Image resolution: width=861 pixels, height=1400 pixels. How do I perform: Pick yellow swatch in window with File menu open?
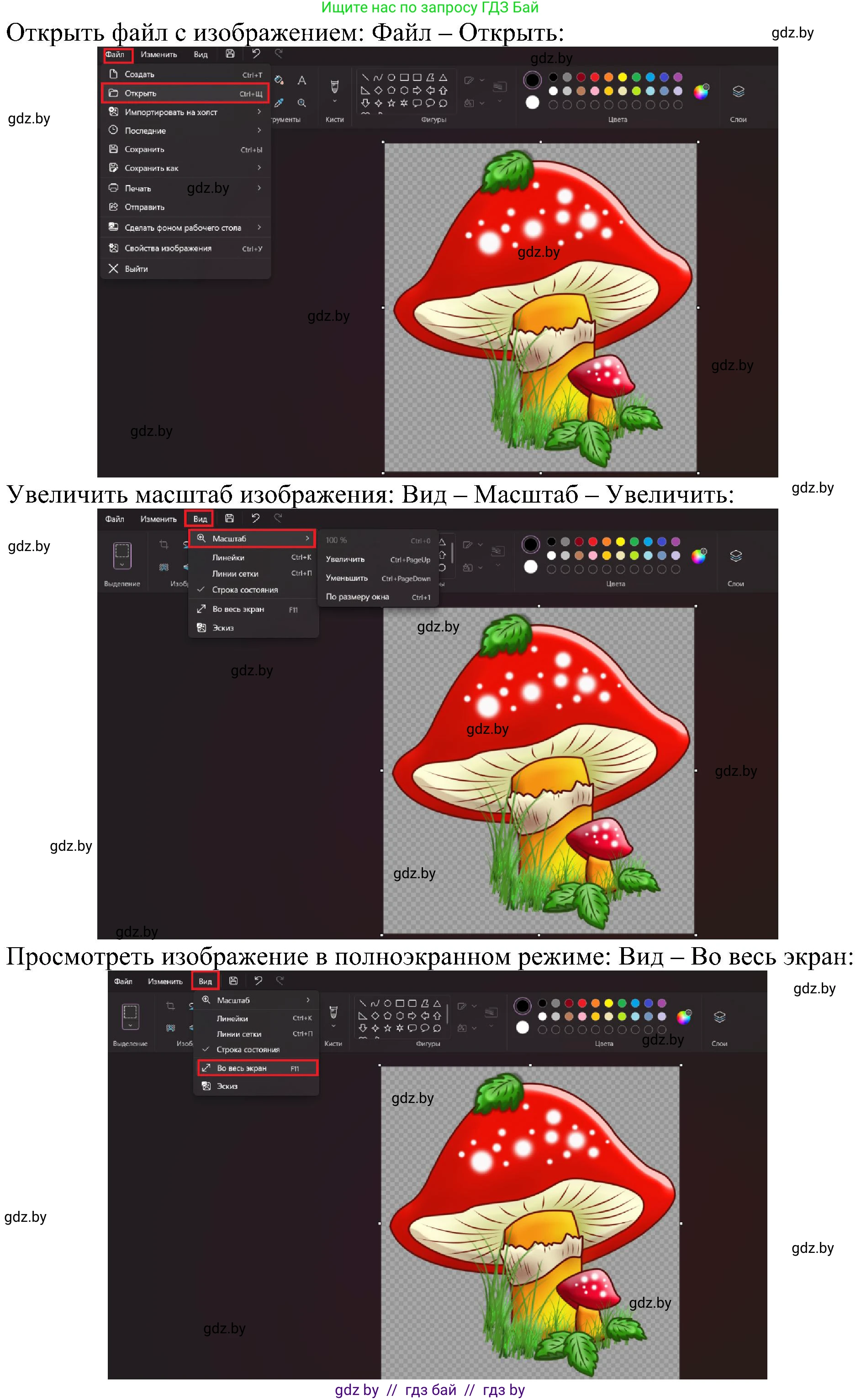(623, 77)
